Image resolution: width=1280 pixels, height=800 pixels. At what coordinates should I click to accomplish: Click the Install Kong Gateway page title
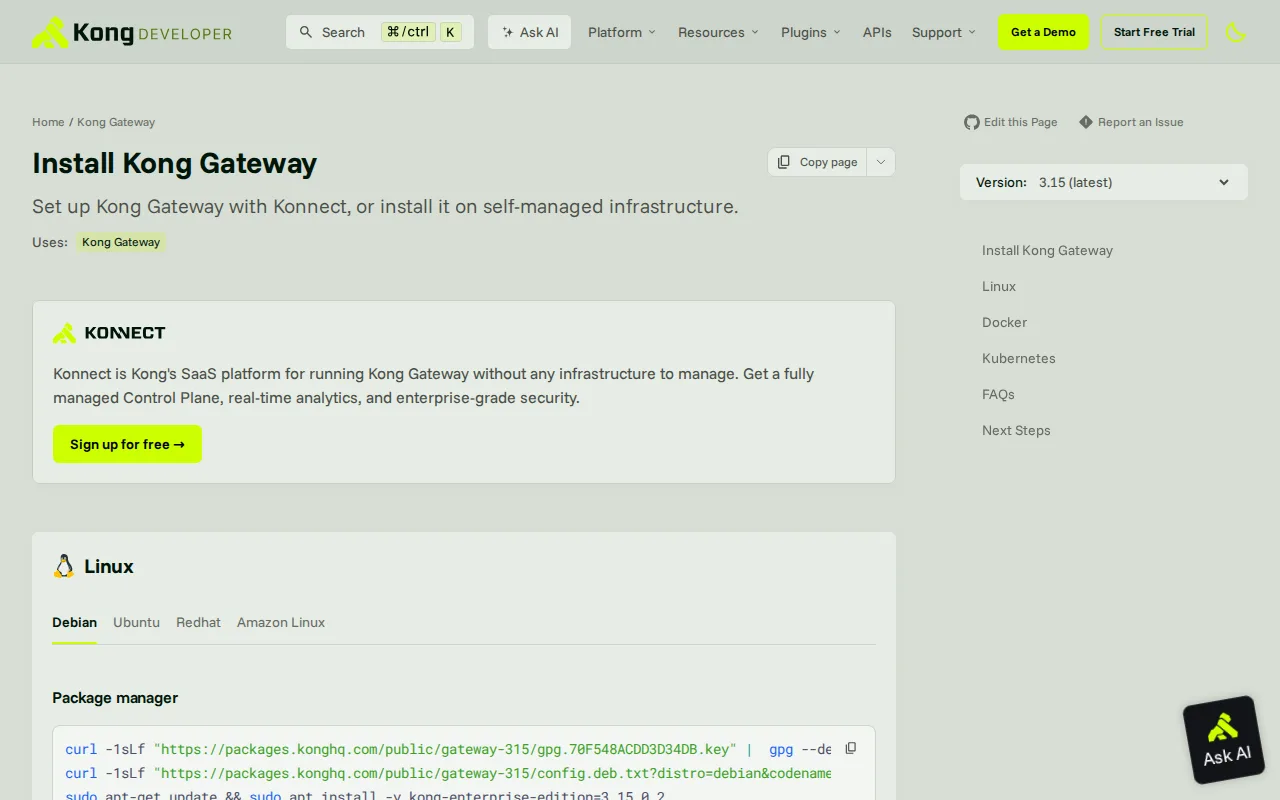tap(174, 163)
